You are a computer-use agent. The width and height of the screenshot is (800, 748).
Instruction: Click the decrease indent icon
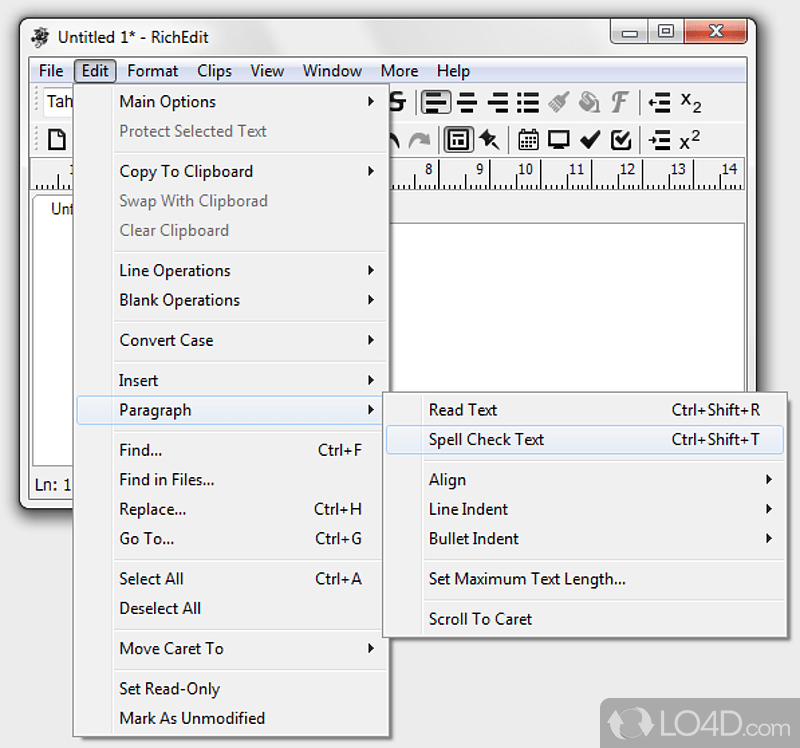659,103
